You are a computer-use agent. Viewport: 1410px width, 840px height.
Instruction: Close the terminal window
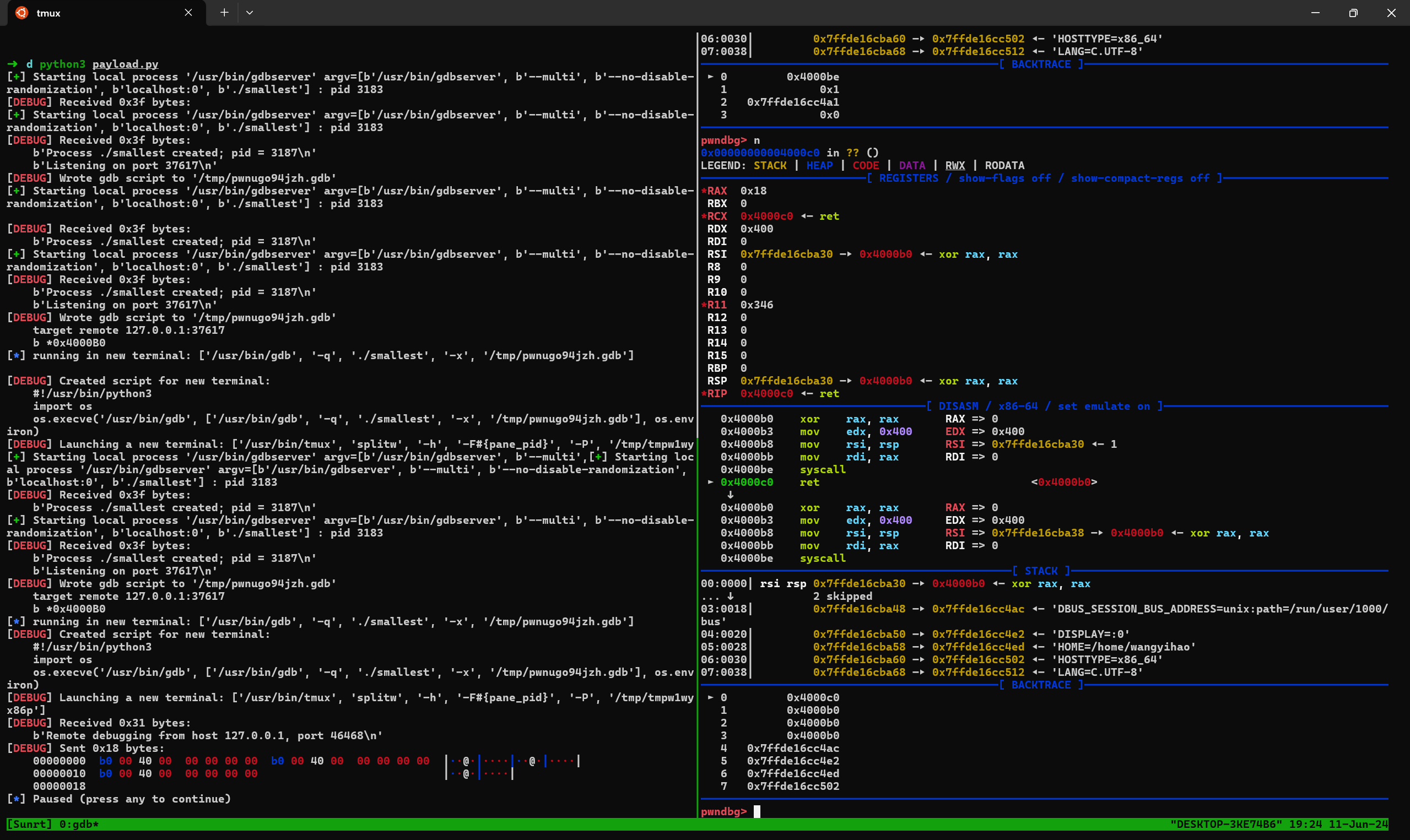coord(1391,13)
